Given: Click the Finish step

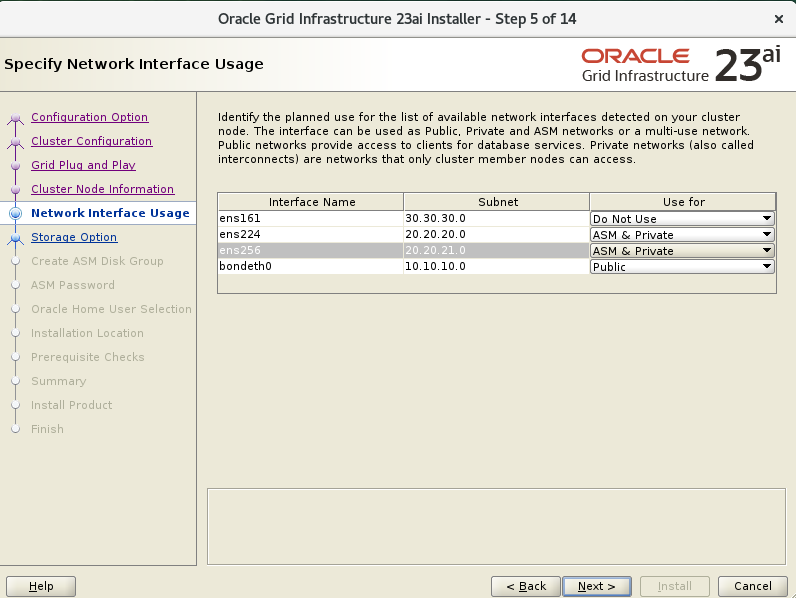Looking at the screenshot, I should coord(47,429).
